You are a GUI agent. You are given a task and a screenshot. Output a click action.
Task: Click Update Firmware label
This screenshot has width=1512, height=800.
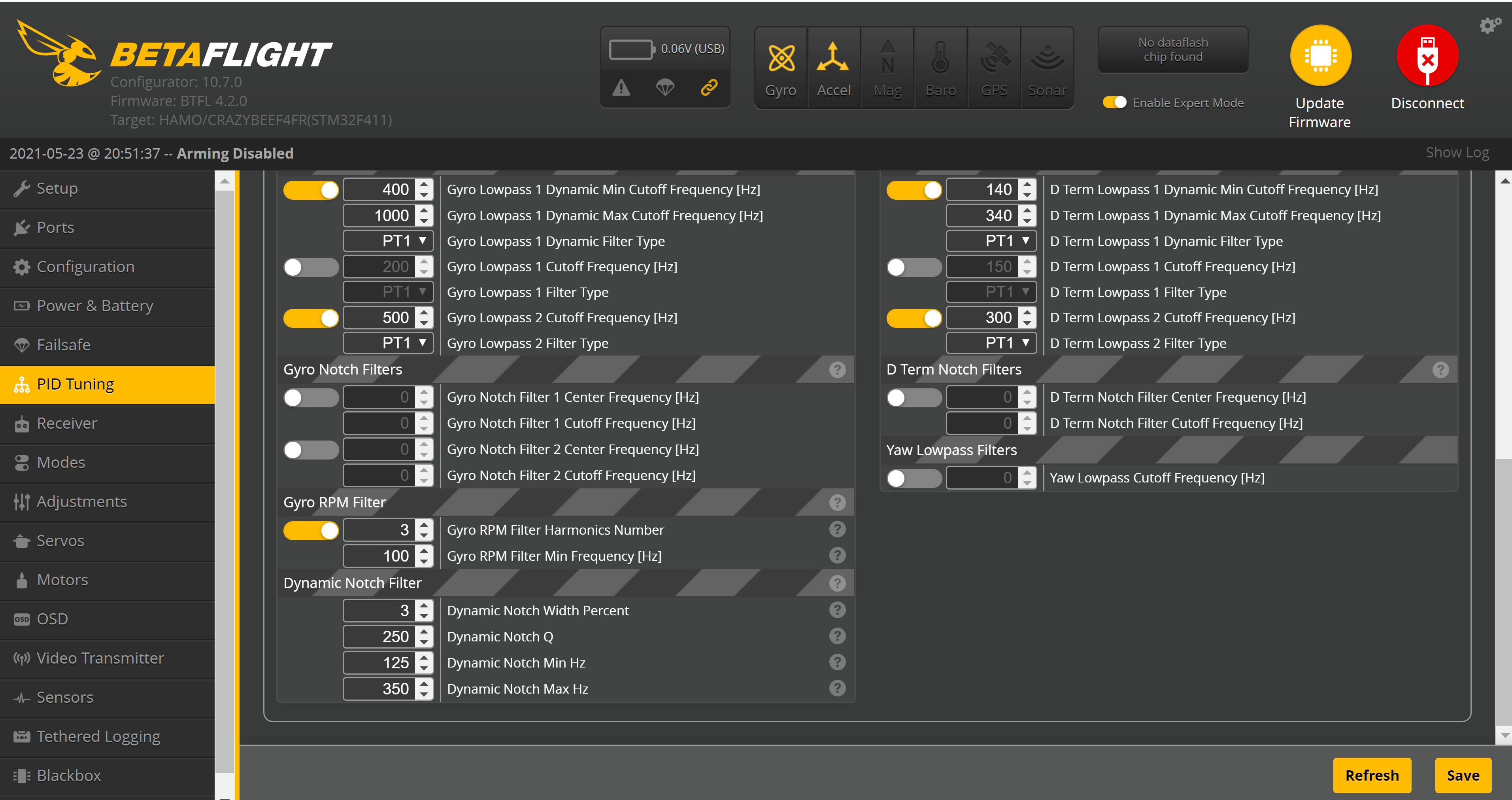tap(1319, 113)
